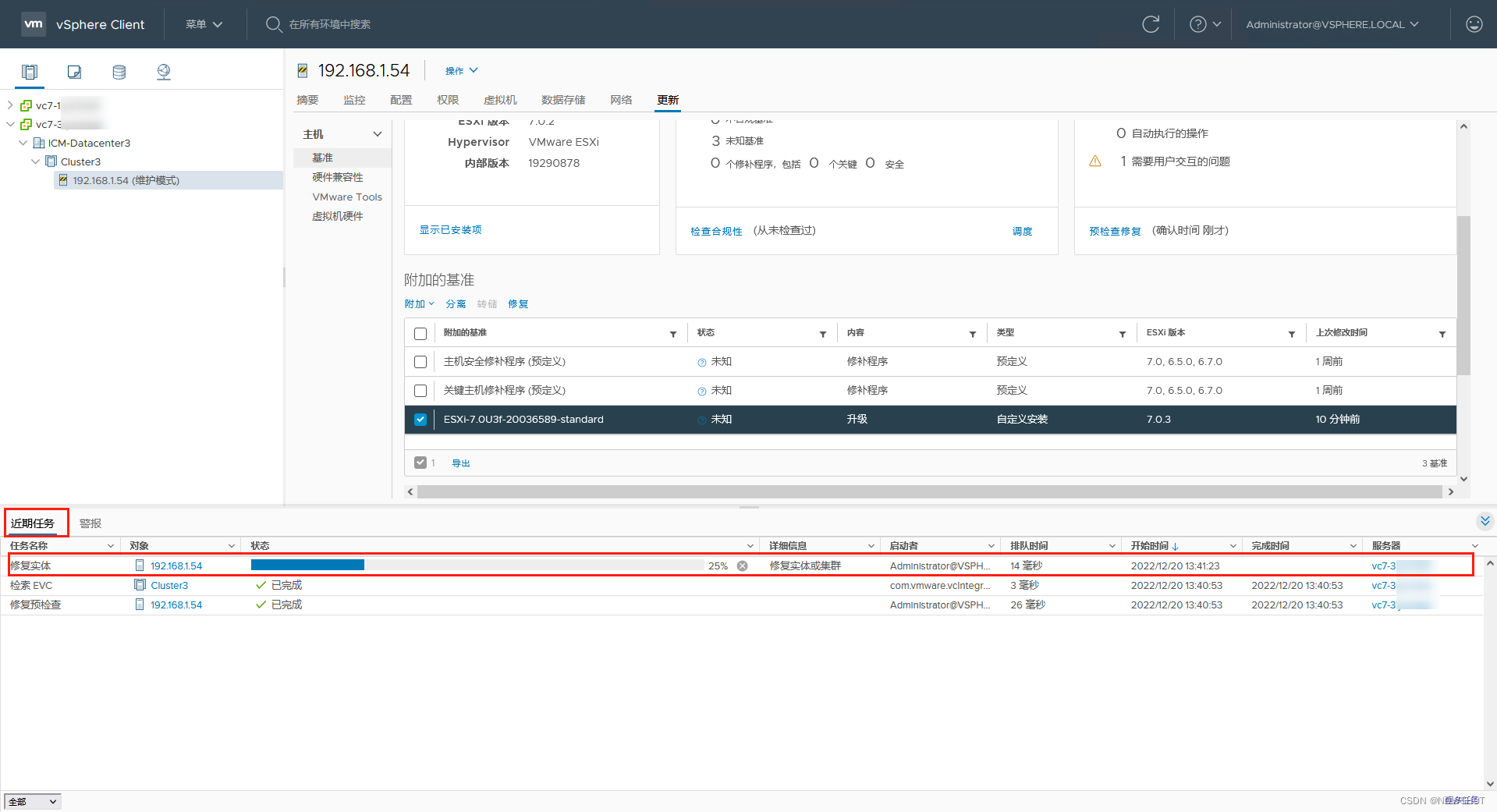
Task: Open Networking inventory view icon
Action: pos(163,72)
